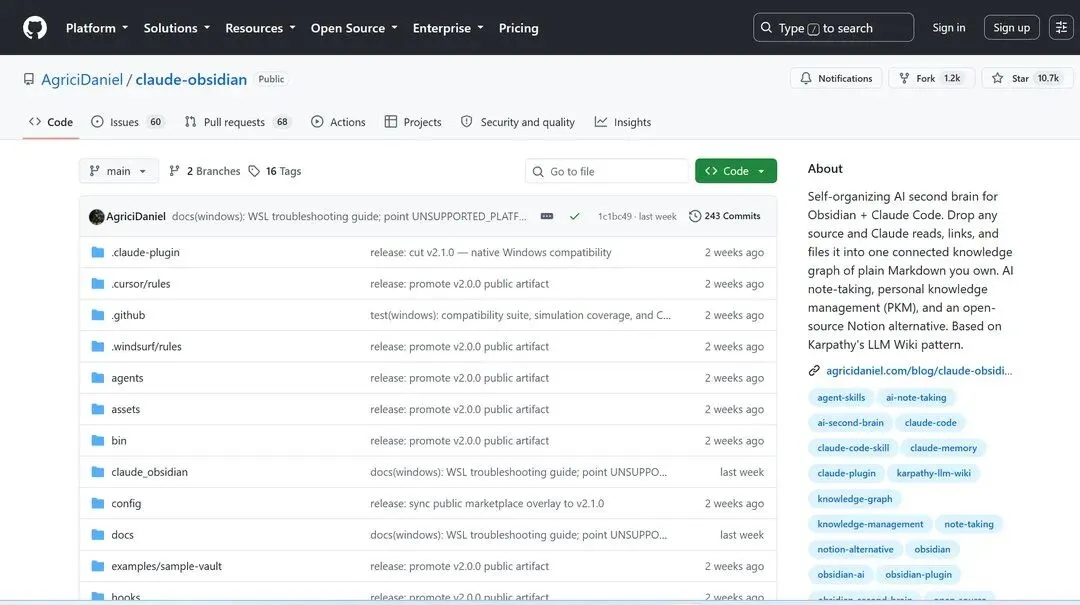Open the claude-obsidian repository link
This screenshot has width=1080, height=605.
(x=191, y=79)
